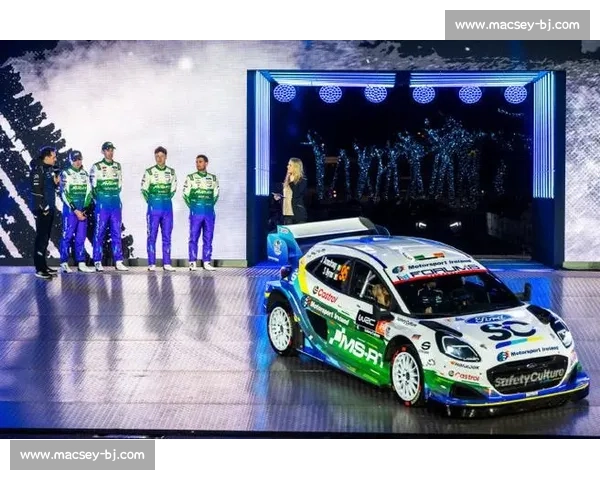Click the car's front headlight

pyautogui.click(x=458, y=347)
